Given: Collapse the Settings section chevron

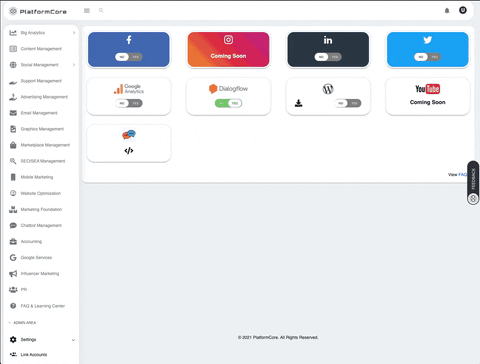Looking at the screenshot, I should (73, 340).
